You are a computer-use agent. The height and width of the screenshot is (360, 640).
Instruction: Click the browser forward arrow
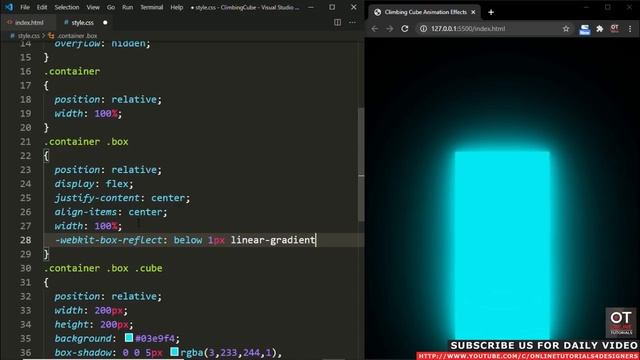click(x=389, y=29)
